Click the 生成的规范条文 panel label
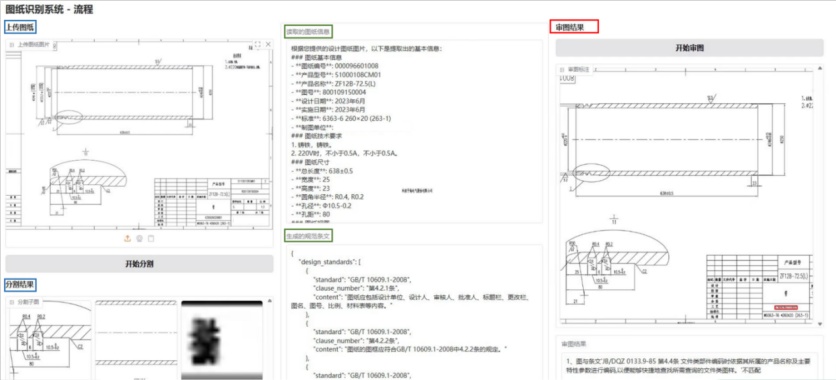The image size is (836, 380). click(x=308, y=235)
